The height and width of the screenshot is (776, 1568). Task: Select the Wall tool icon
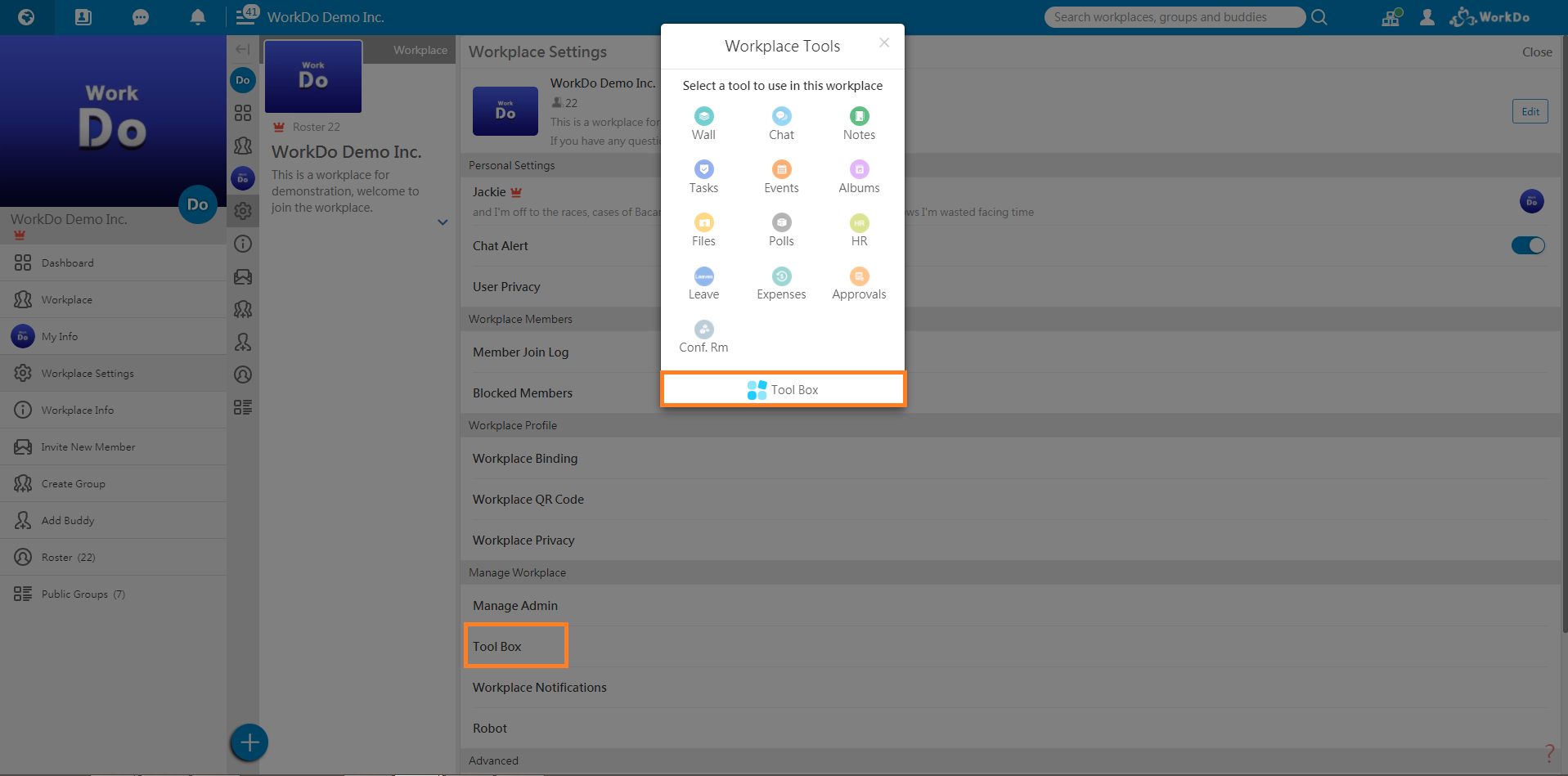click(703, 117)
